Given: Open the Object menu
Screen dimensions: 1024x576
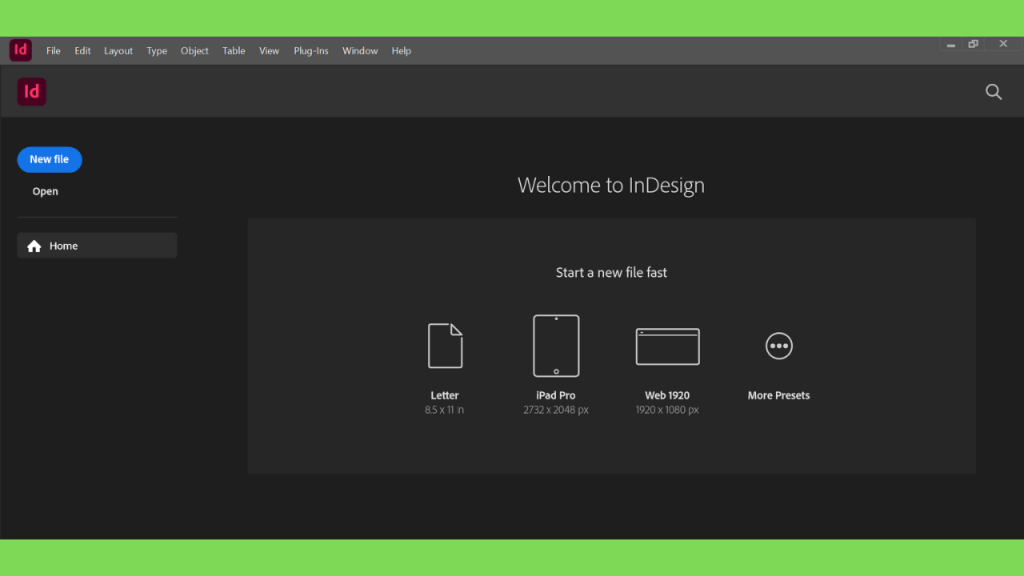Looking at the screenshot, I should [195, 51].
